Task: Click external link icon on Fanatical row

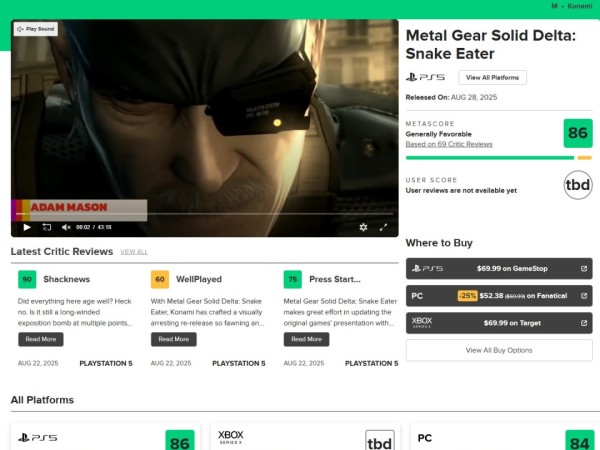Action: click(584, 296)
